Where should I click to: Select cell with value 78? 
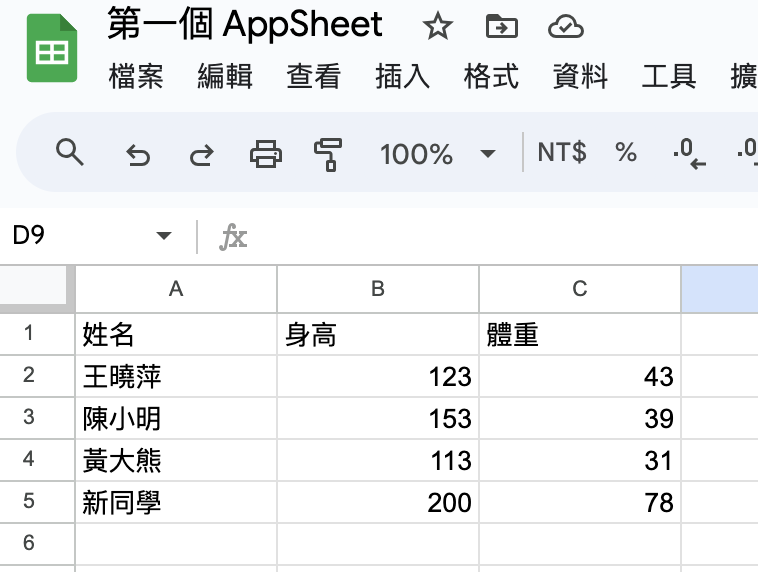pyautogui.click(x=580, y=502)
